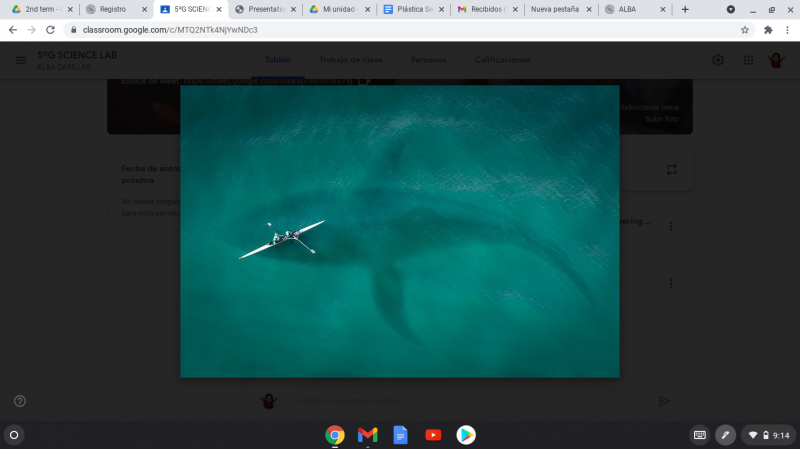Close the ALBA browser tab
This screenshot has height=449, width=800.
tap(663, 9)
